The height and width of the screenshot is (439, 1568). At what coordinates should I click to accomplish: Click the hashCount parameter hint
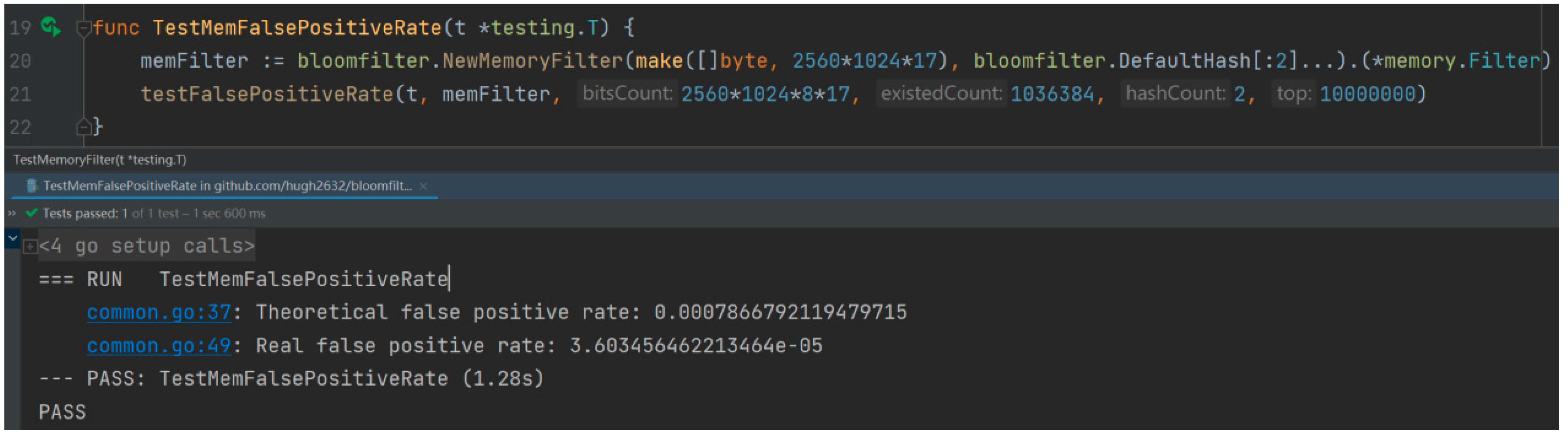pos(1175,94)
